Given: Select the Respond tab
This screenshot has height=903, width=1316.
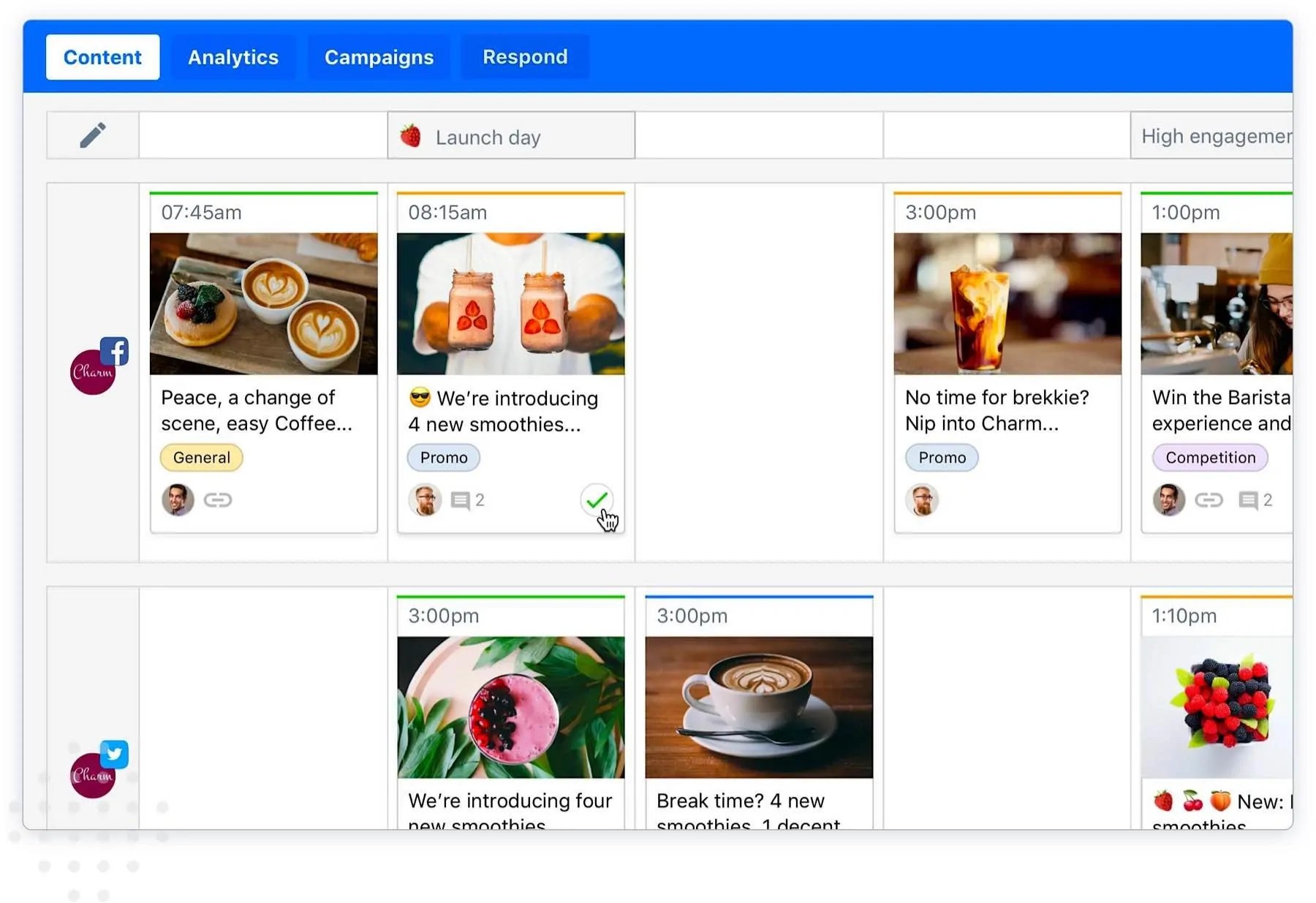Looking at the screenshot, I should [x=524, y=57].
